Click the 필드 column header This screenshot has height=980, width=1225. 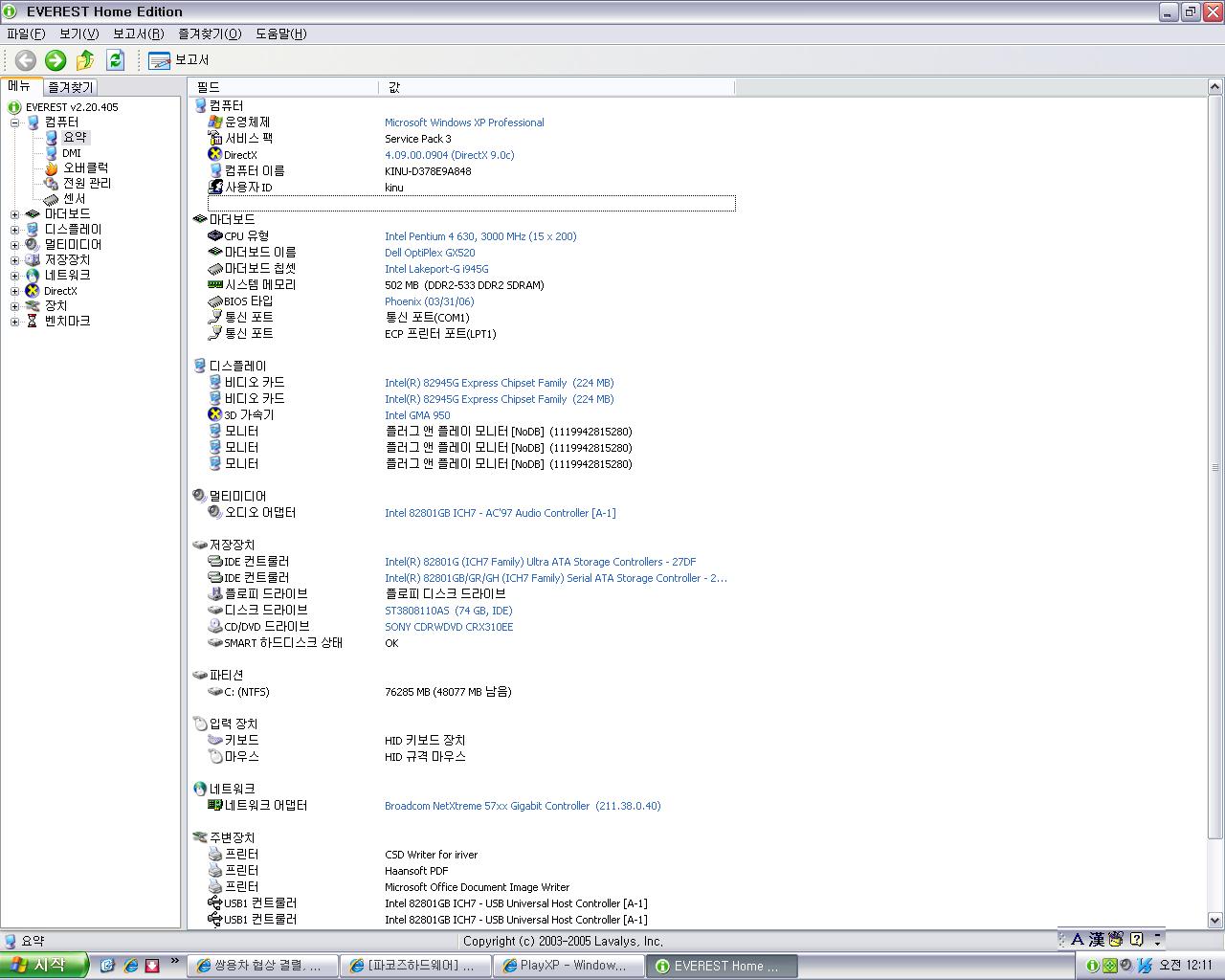pyautogui.click(x=284, y=87)
